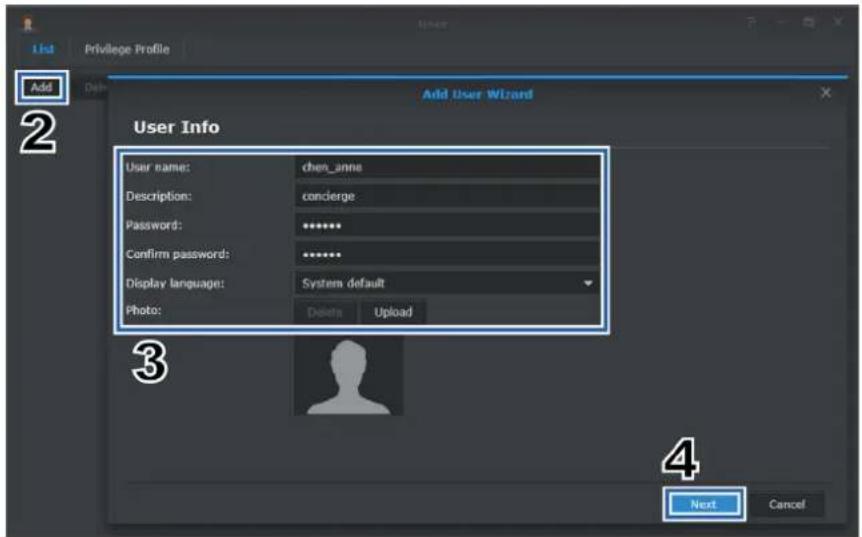Focus the Password input field
The width and height of the screenshot is (862, 537).
[x=447, y=225]
